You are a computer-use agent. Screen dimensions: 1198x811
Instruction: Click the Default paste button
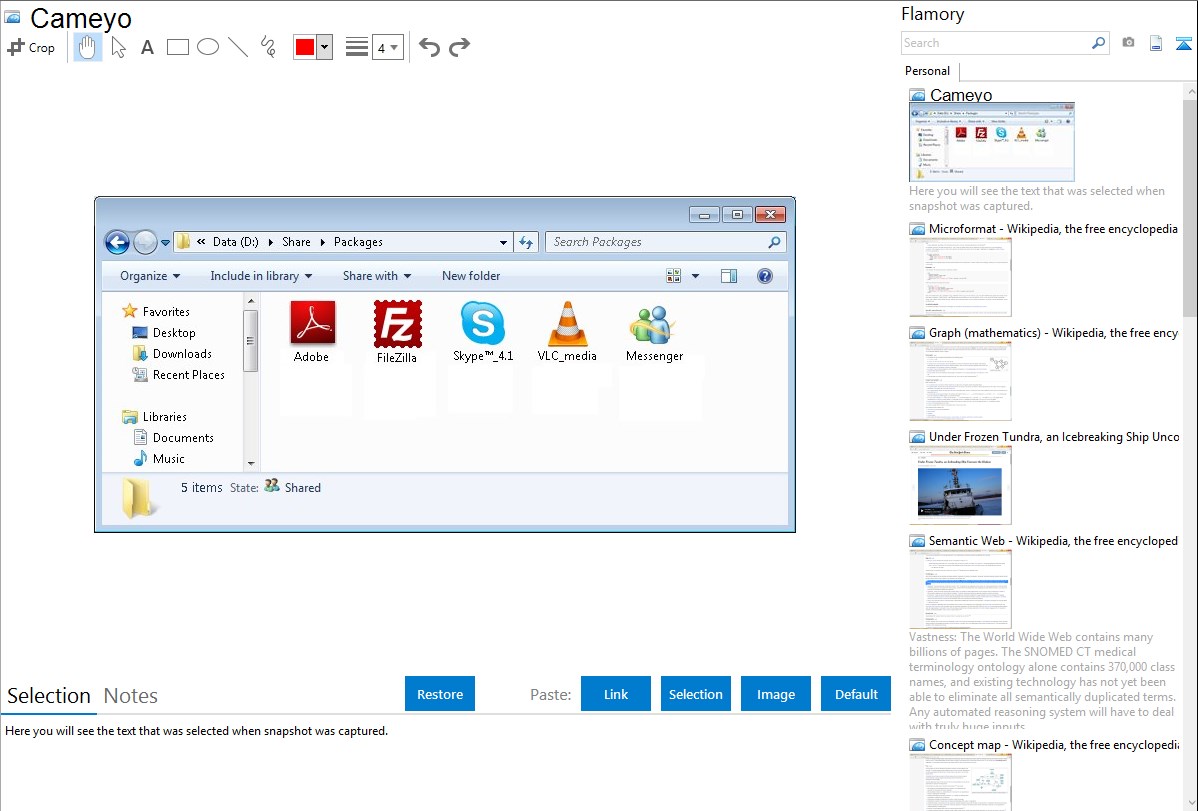click(856, 694)
